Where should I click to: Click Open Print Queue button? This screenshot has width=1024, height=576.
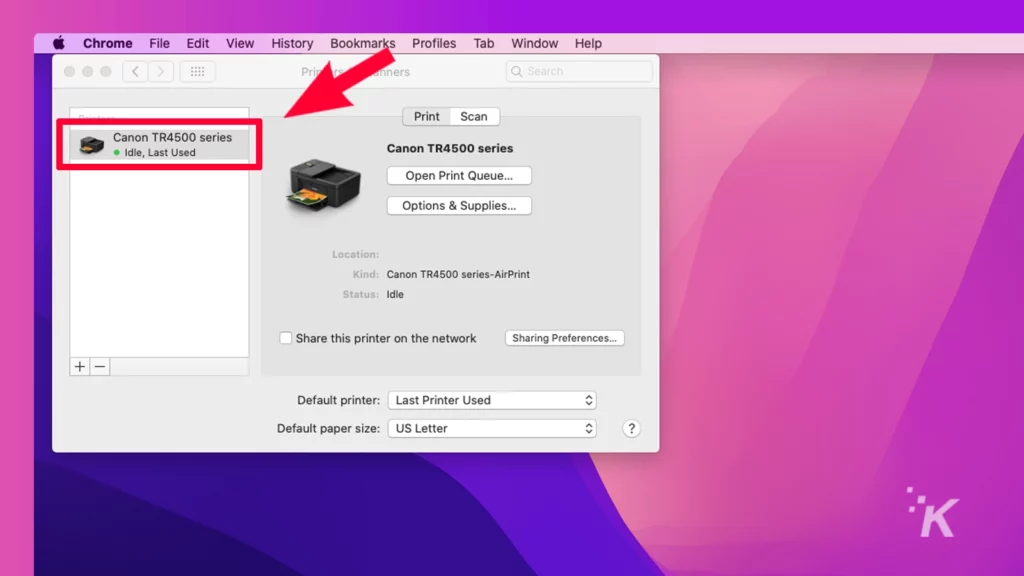(459, 176)
